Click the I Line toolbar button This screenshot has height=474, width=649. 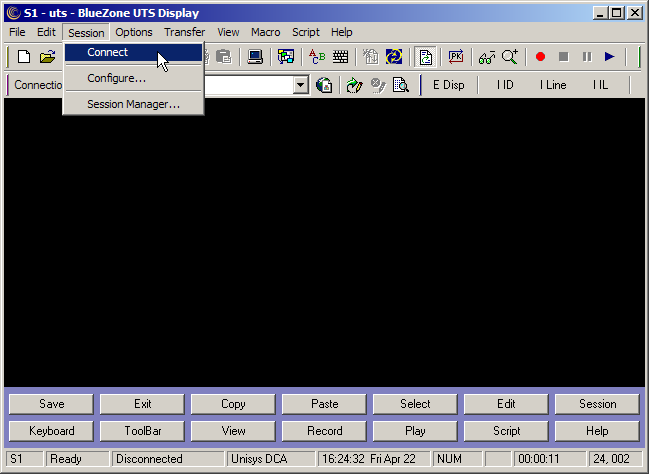coord(553,85)
